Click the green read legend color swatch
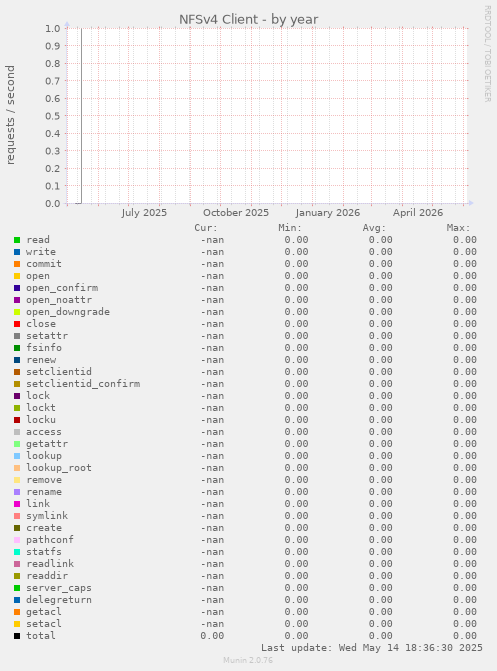The image size is (497, 671). coord(17,240)
